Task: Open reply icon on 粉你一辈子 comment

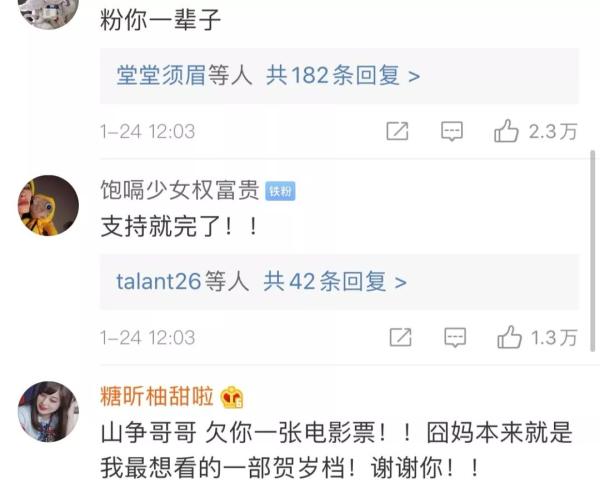Action: 452,131
